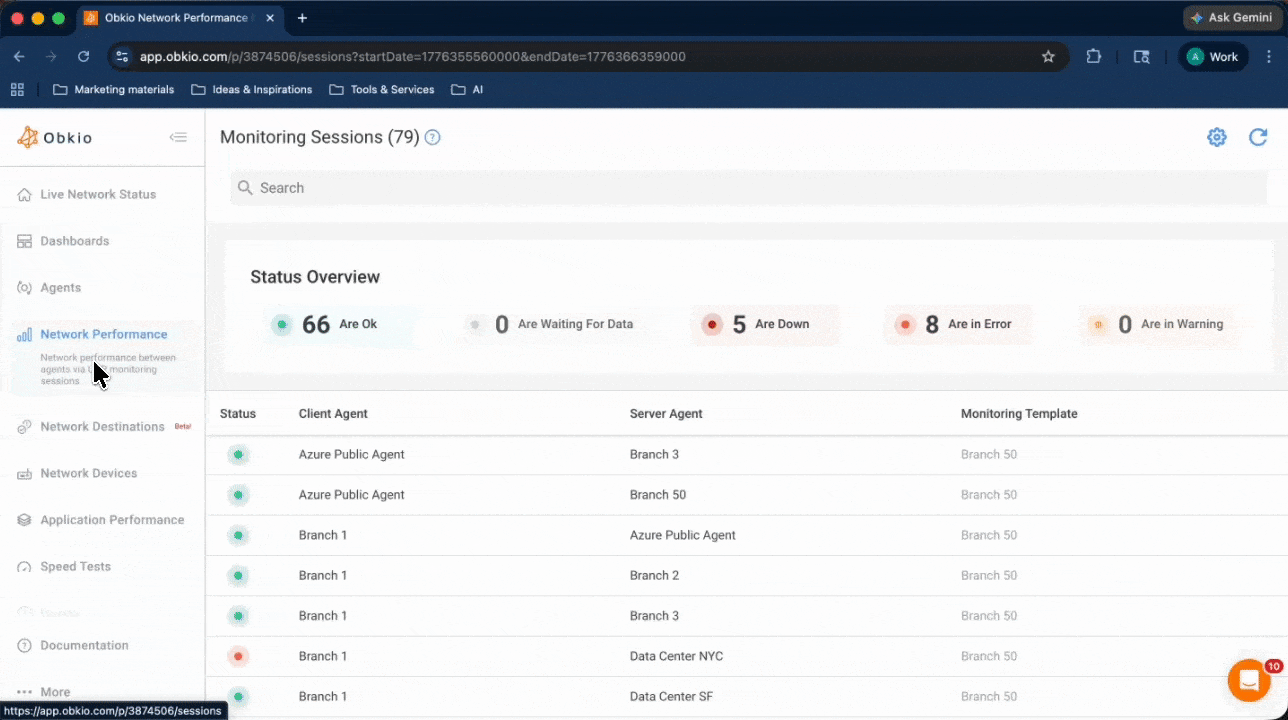
Task: Filter sessions by the 5 Are Down status
Action: pyautogui.click(x=765, y=324)
